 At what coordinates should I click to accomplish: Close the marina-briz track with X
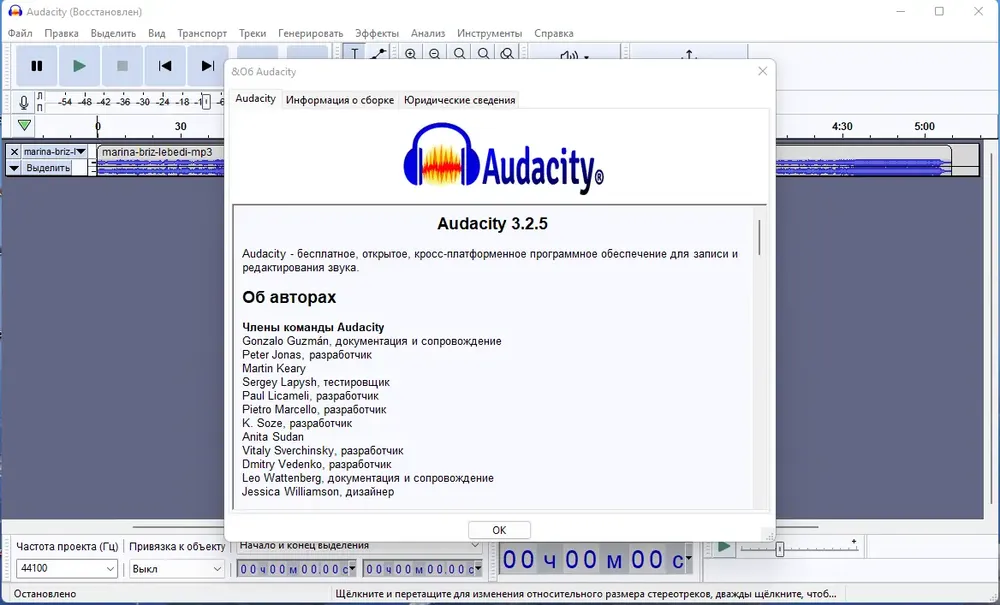14,152
